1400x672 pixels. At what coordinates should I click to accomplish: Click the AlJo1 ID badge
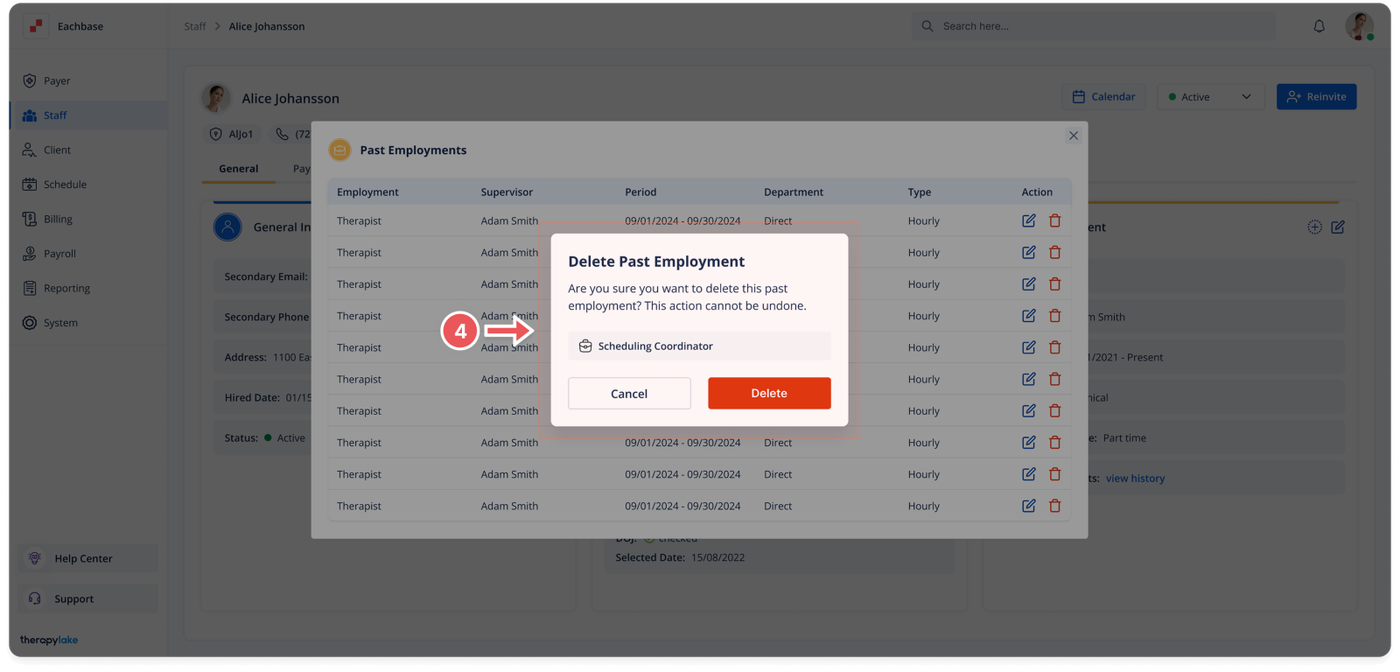(232, 134)
